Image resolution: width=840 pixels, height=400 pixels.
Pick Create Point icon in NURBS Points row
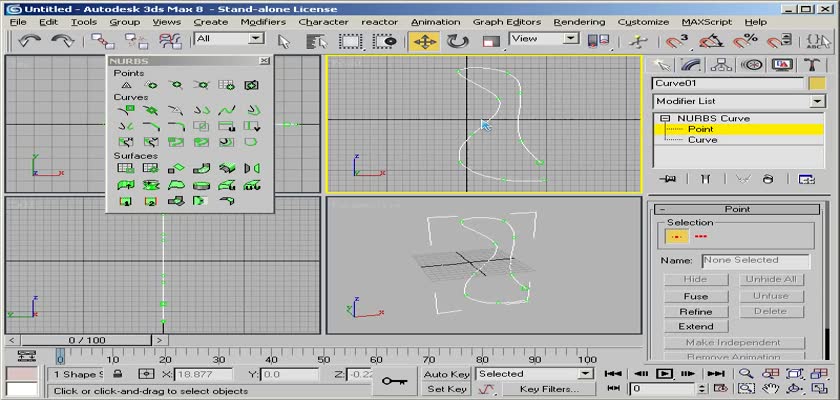click(126, 85)
